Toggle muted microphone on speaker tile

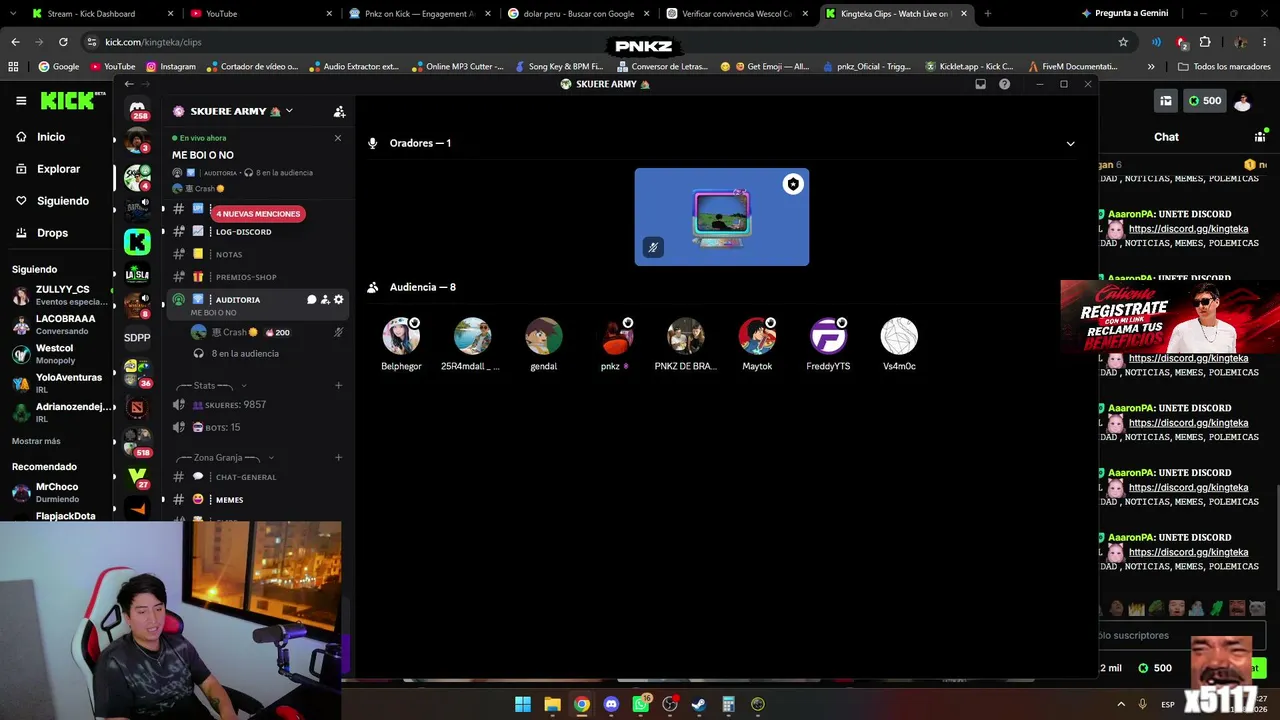tap(653, 247)
